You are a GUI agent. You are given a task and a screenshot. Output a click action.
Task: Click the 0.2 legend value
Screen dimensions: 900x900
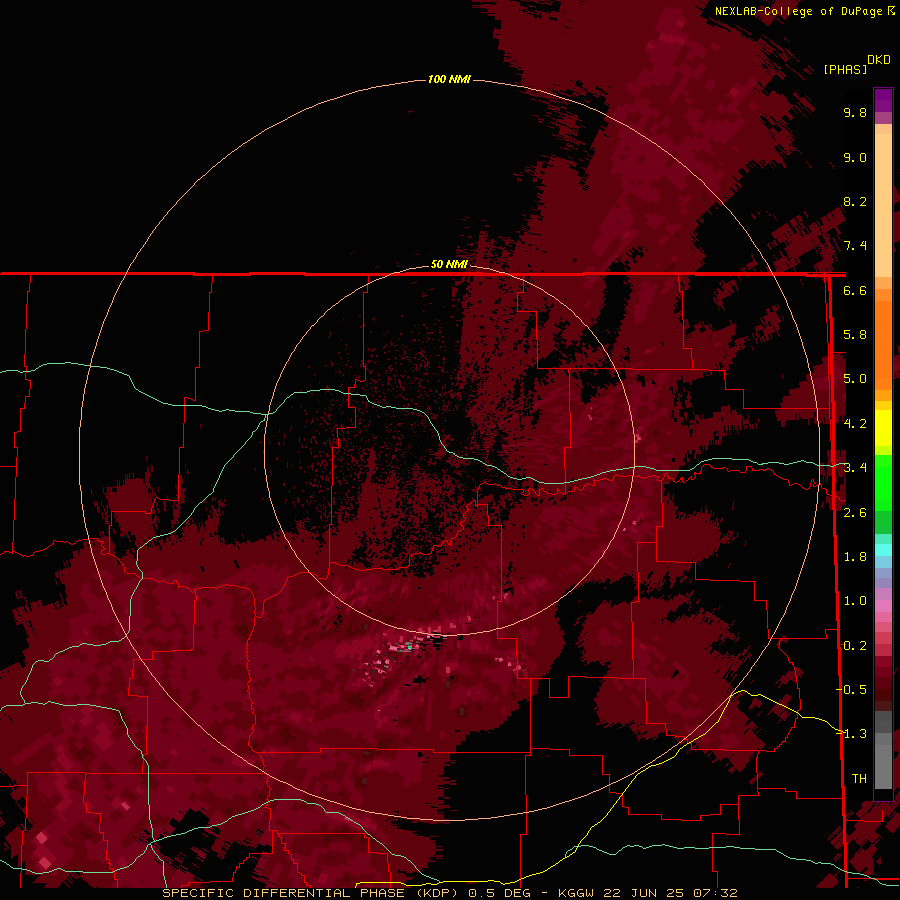[855, 646]
